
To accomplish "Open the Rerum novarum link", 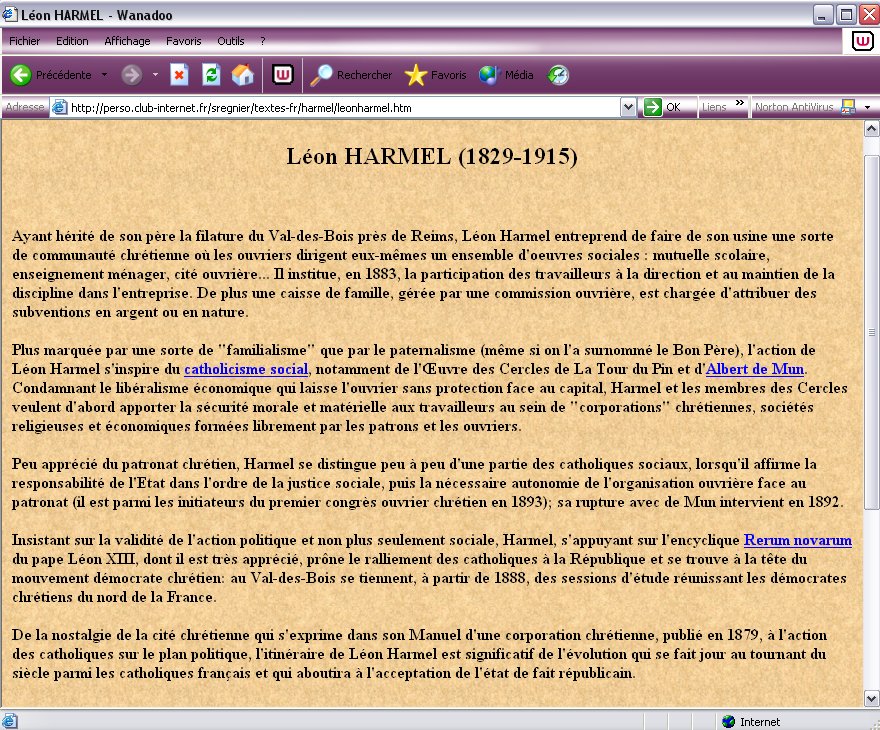I will coord(798,540).
